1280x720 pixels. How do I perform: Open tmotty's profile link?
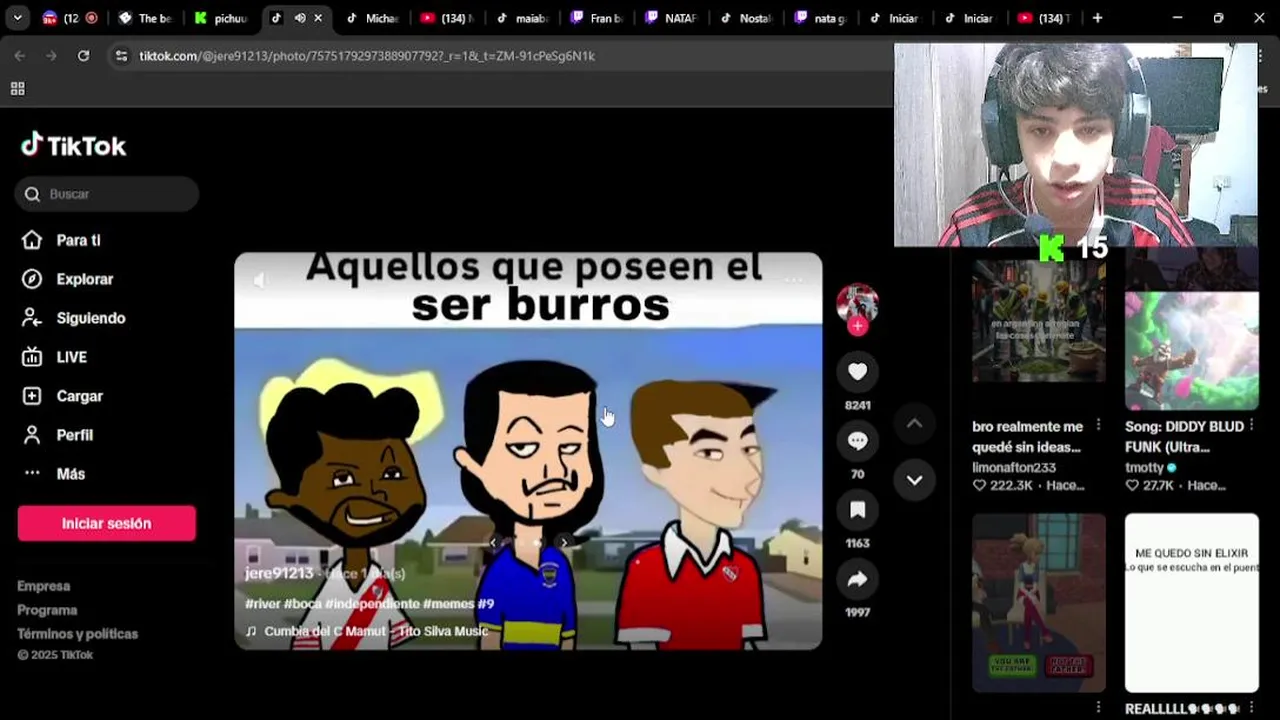(x=1144, y=467)
